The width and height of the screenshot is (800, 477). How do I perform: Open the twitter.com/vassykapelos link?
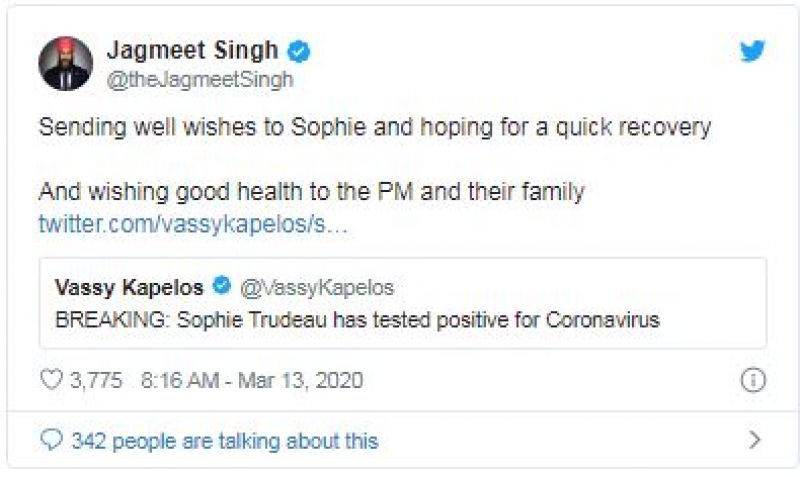(x=193, y=223)
